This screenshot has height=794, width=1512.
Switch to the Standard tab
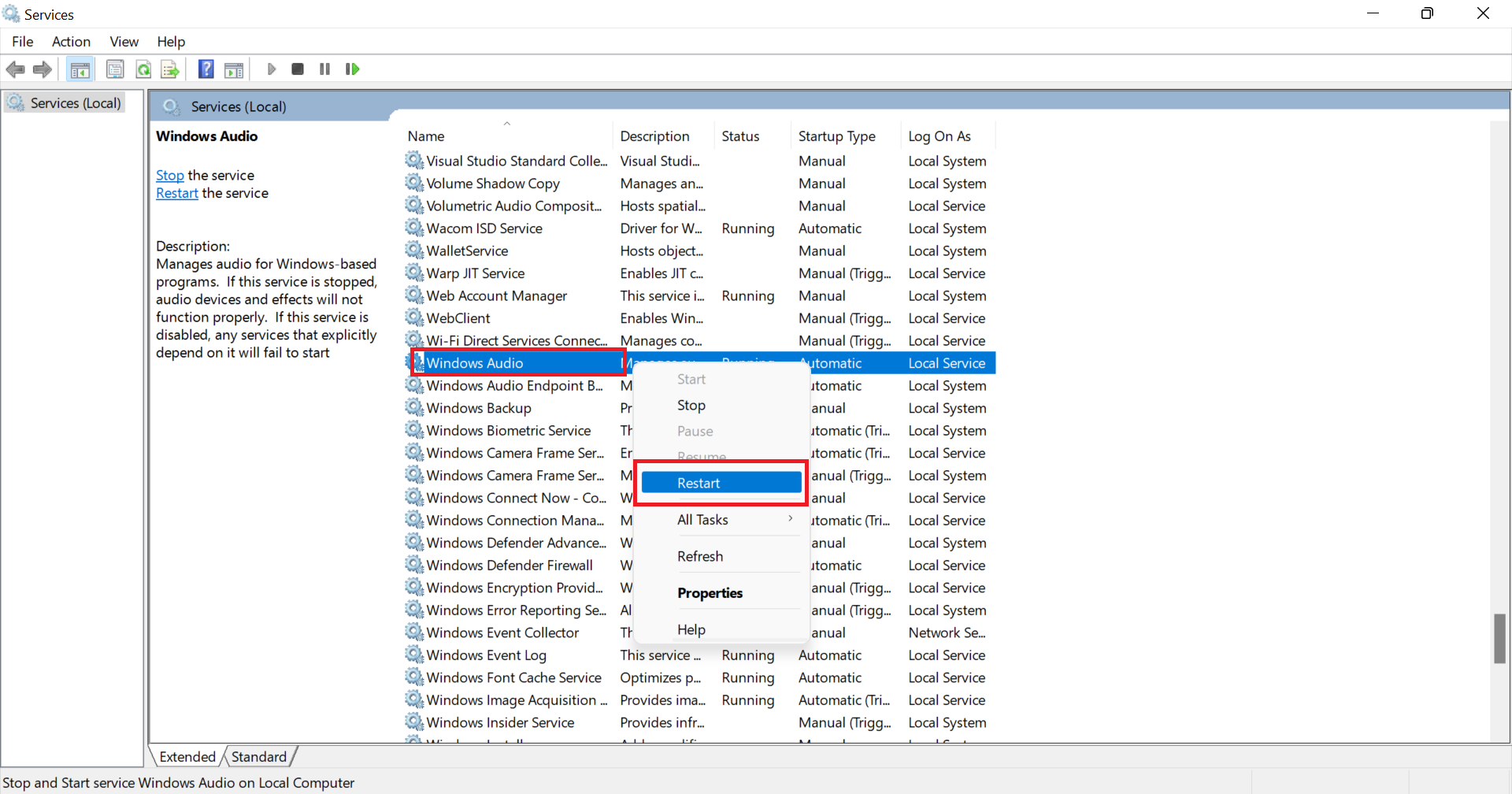point(258,757)
